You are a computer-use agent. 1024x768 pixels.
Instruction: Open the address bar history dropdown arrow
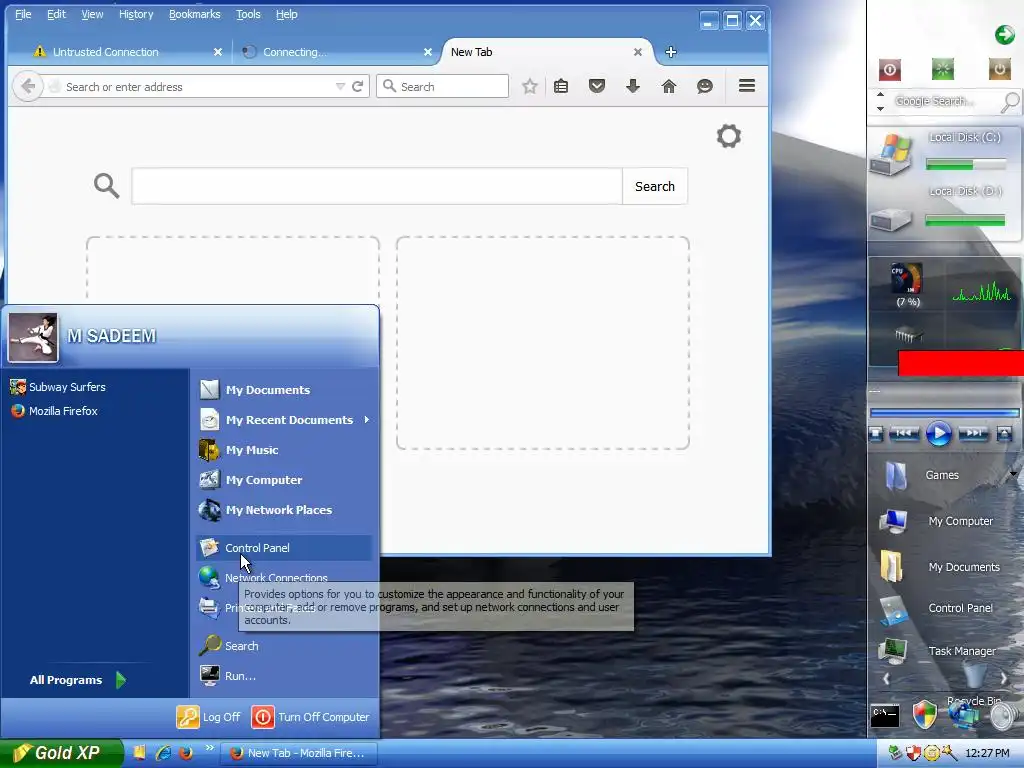coord(340,86)
